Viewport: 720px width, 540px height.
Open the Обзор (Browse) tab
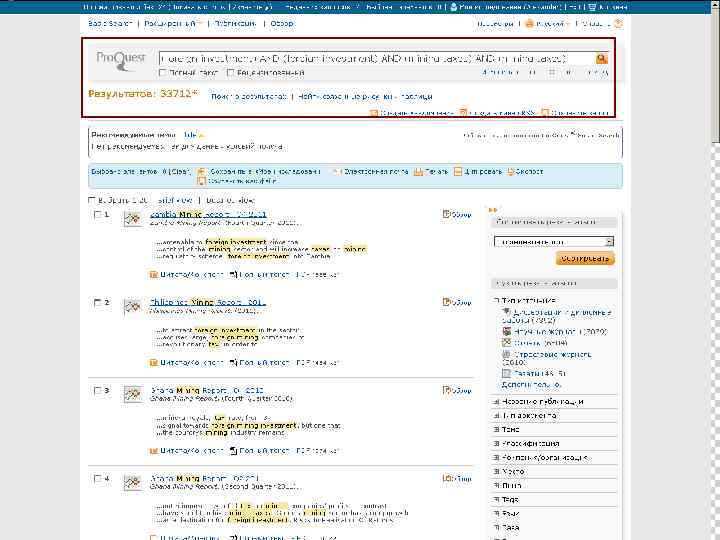[281, 23]
